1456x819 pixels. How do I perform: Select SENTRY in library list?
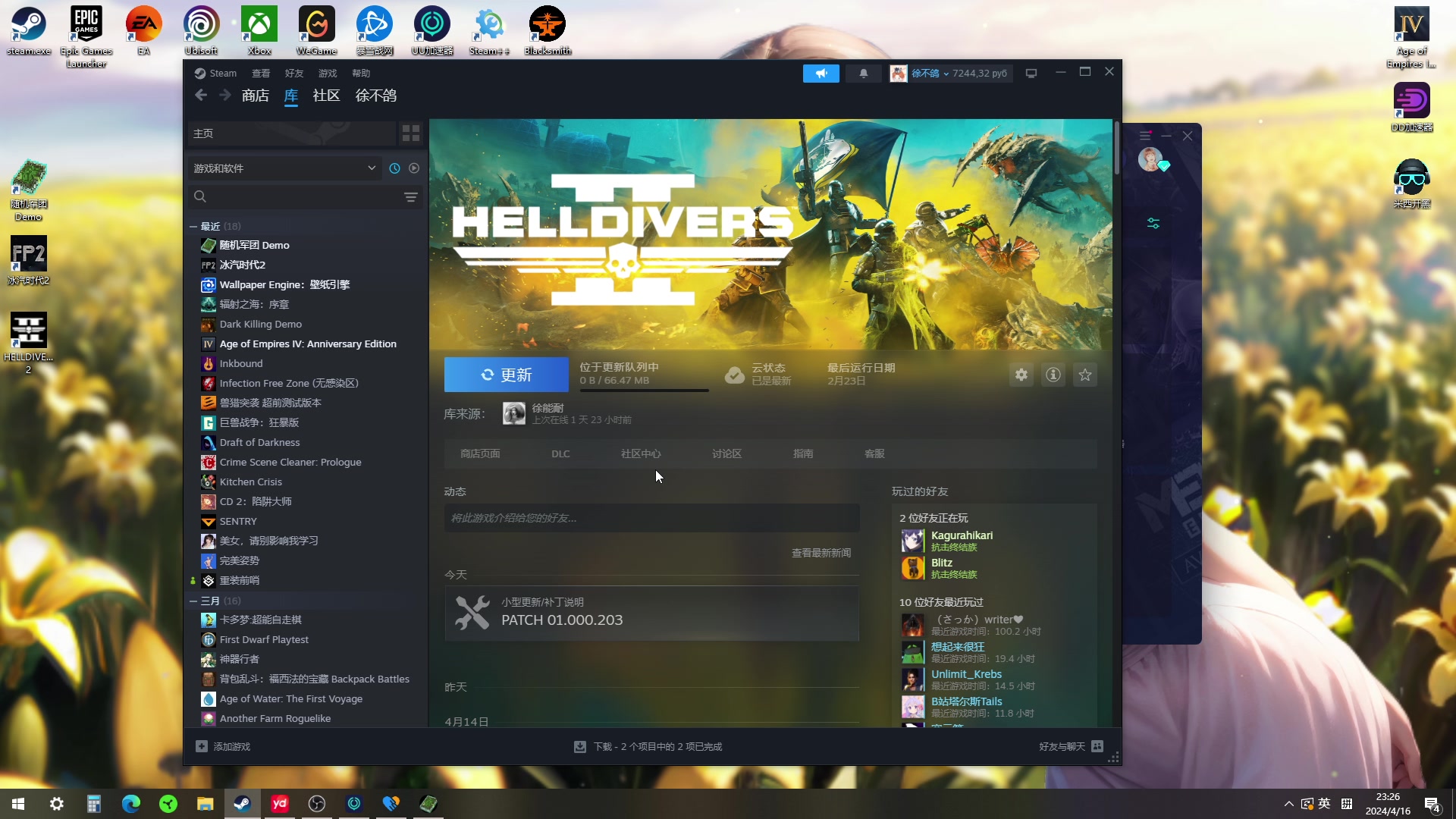(238, 522)
